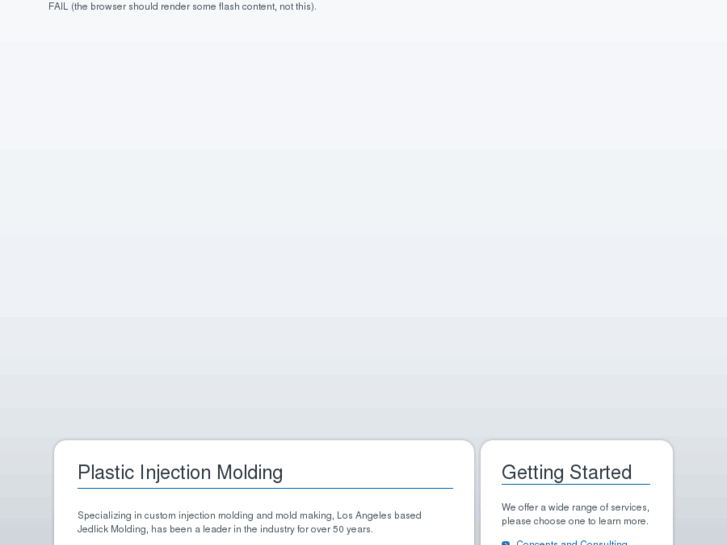Click the blue underline below Getting Started
The image size is (727, 545).
click(x=575, y=485)
